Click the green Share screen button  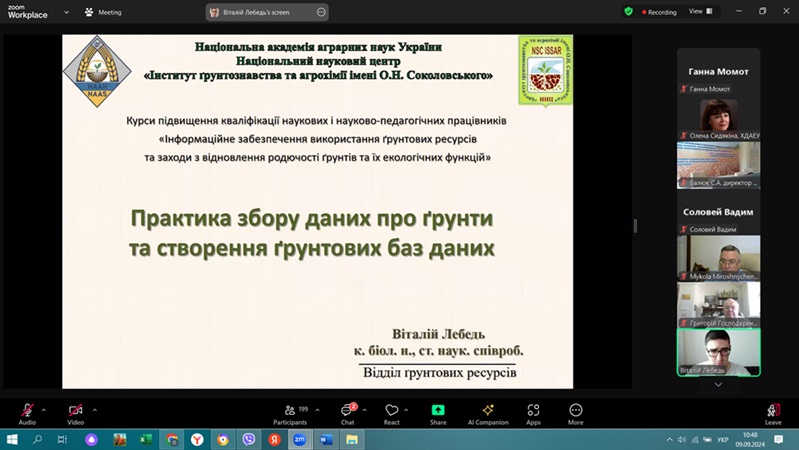438,414
